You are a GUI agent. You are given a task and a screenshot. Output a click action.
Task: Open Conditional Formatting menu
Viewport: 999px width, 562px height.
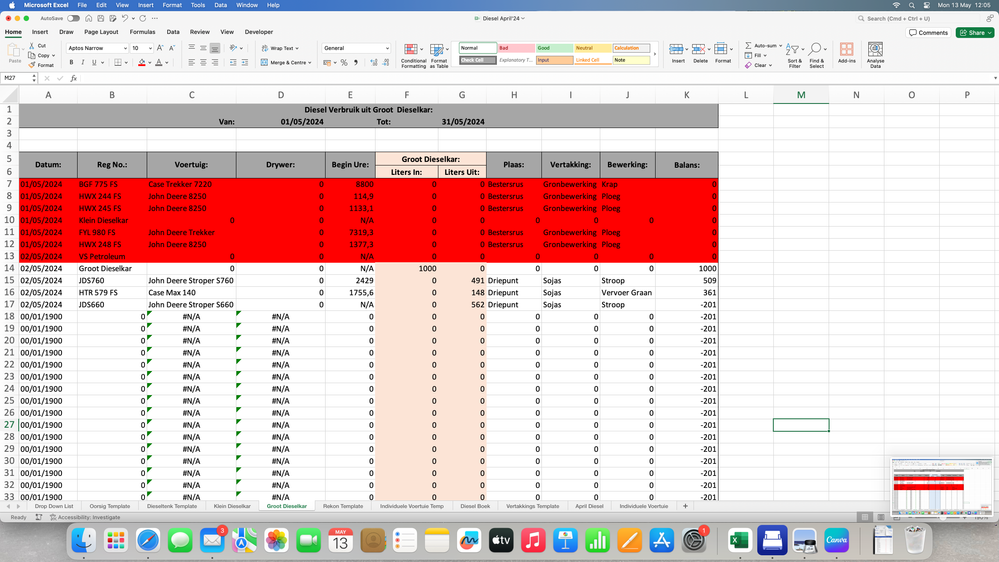click(x=413, y=55)
